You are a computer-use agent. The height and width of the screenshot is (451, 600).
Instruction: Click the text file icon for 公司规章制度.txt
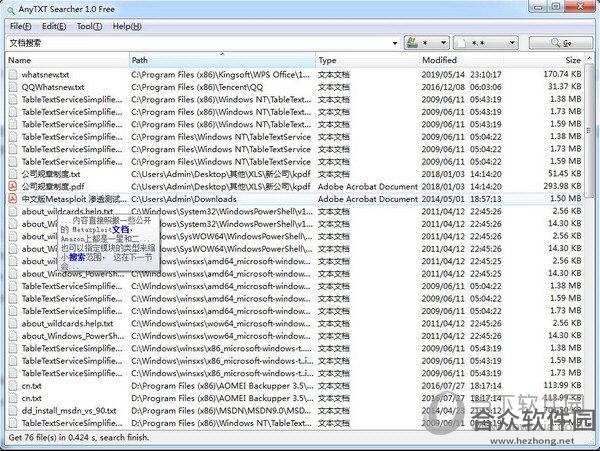click(13, 174)
